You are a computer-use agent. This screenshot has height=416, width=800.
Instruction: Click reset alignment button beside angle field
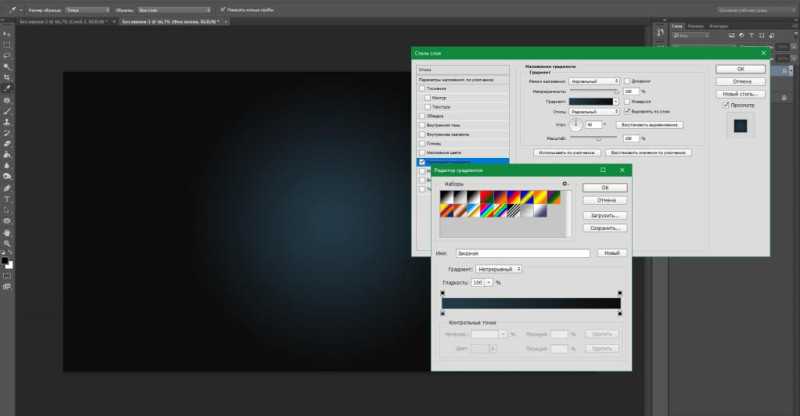click(649, 125)
